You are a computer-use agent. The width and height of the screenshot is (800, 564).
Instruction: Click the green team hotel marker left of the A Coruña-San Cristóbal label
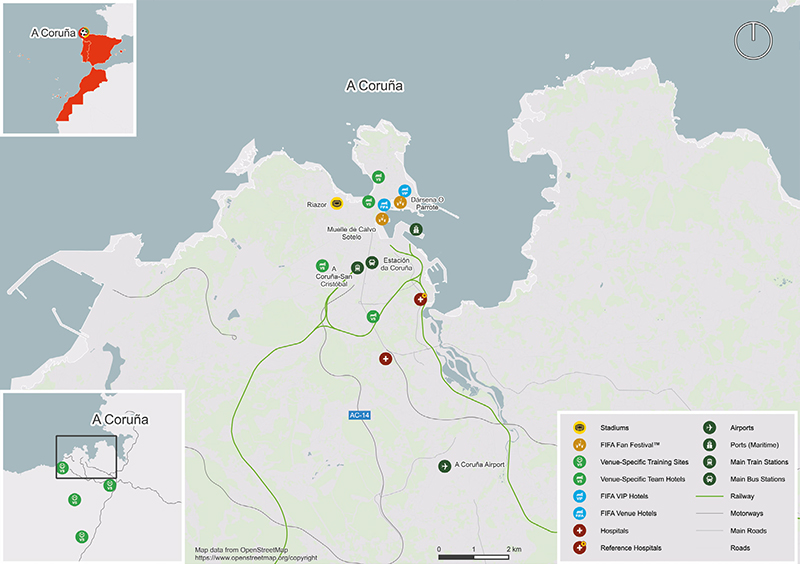(322, 265)
